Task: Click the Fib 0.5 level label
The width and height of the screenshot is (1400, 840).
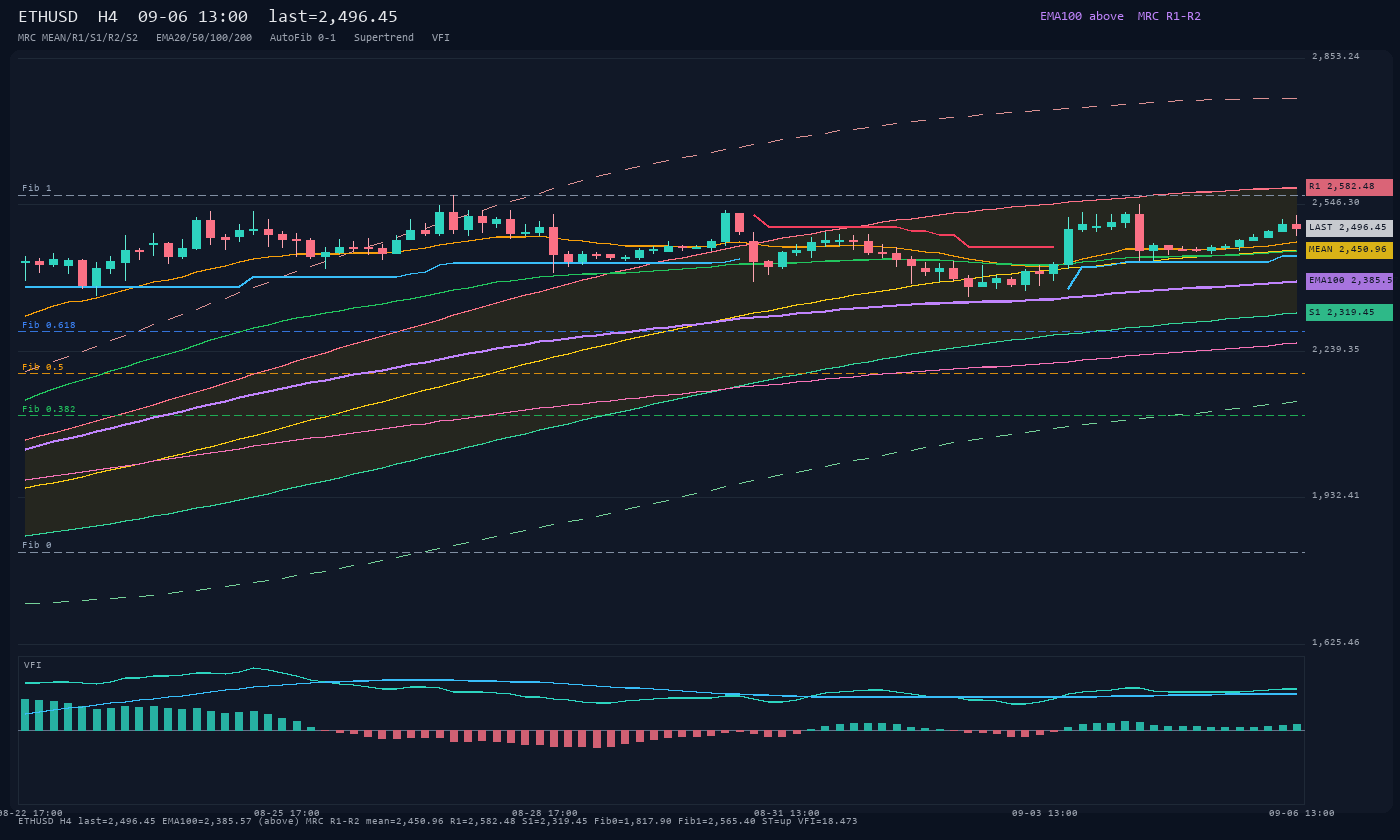Action: (x=43, y=367)
